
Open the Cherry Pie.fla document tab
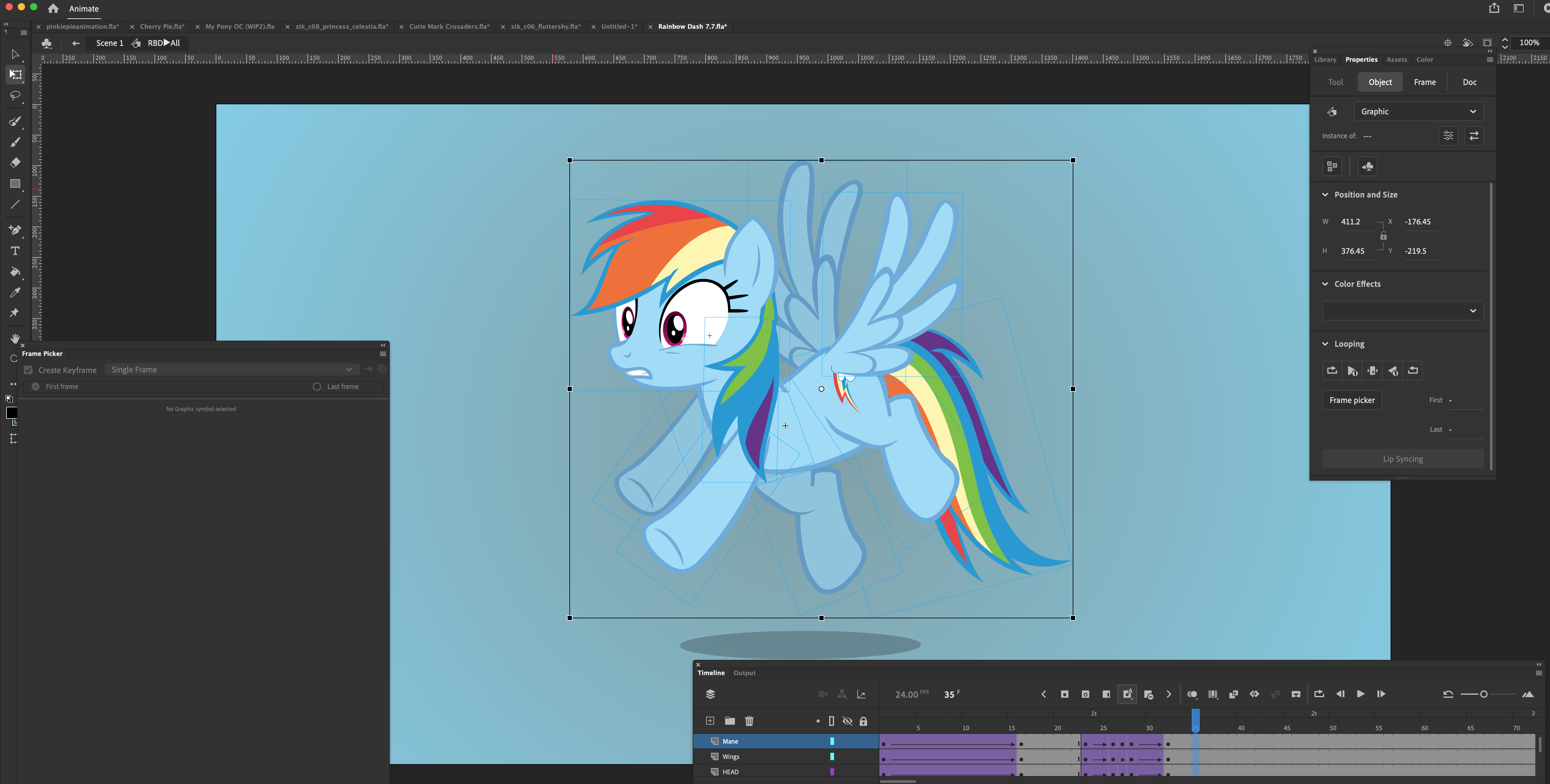(162, 27)
